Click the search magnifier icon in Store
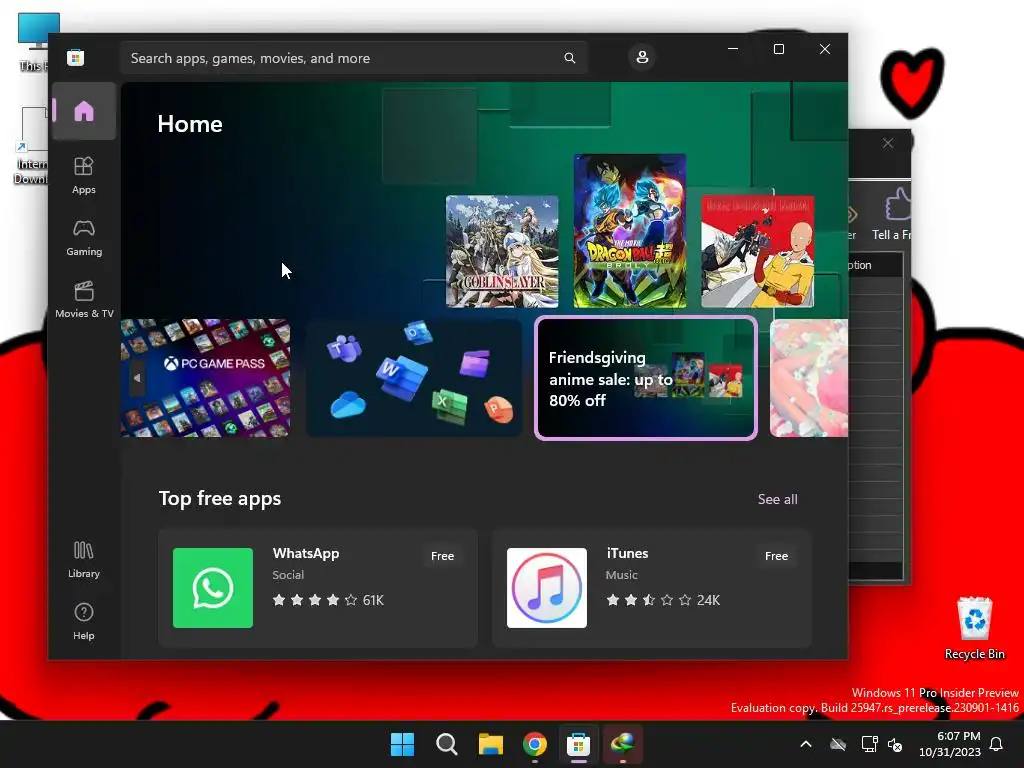 (569, 58)
